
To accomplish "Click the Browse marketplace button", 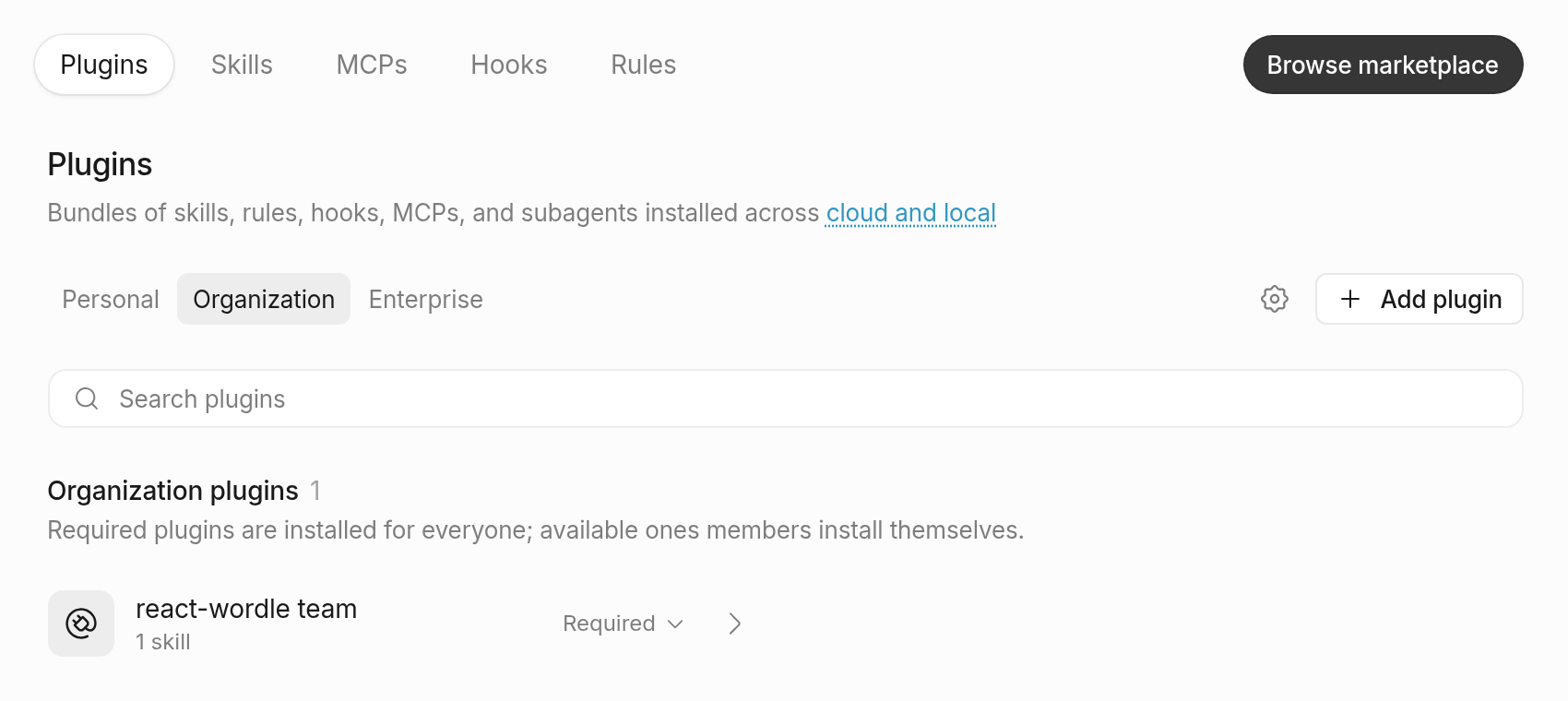I will pos(1383,65).
